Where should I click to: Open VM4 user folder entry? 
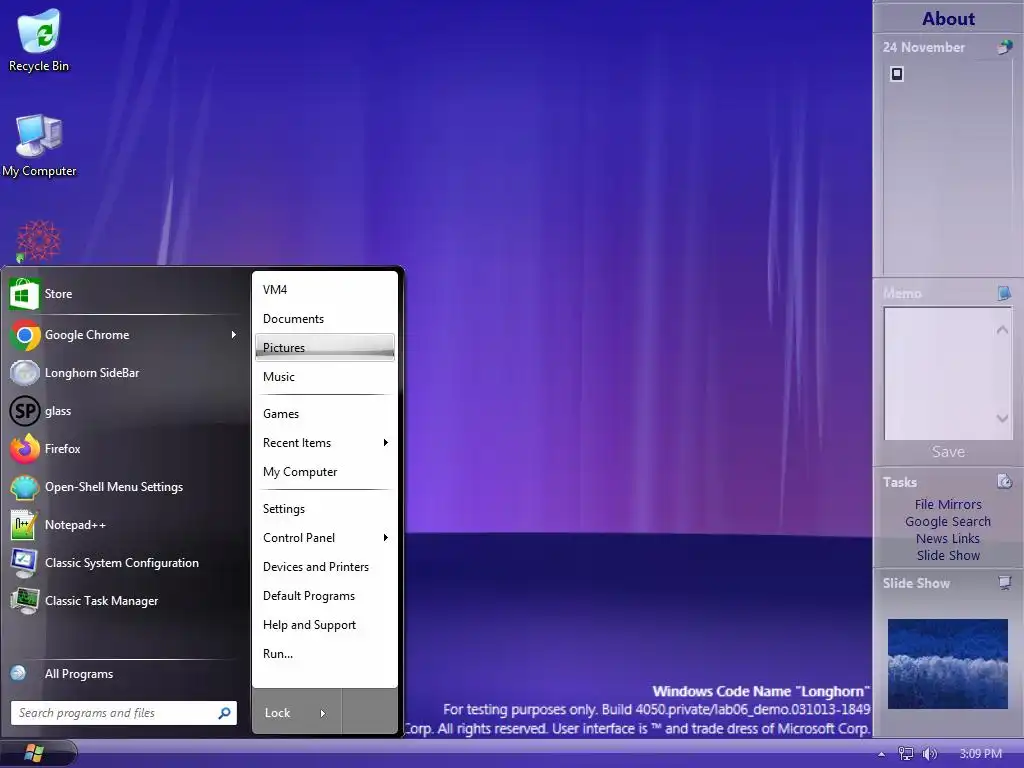tap(325, 289)
